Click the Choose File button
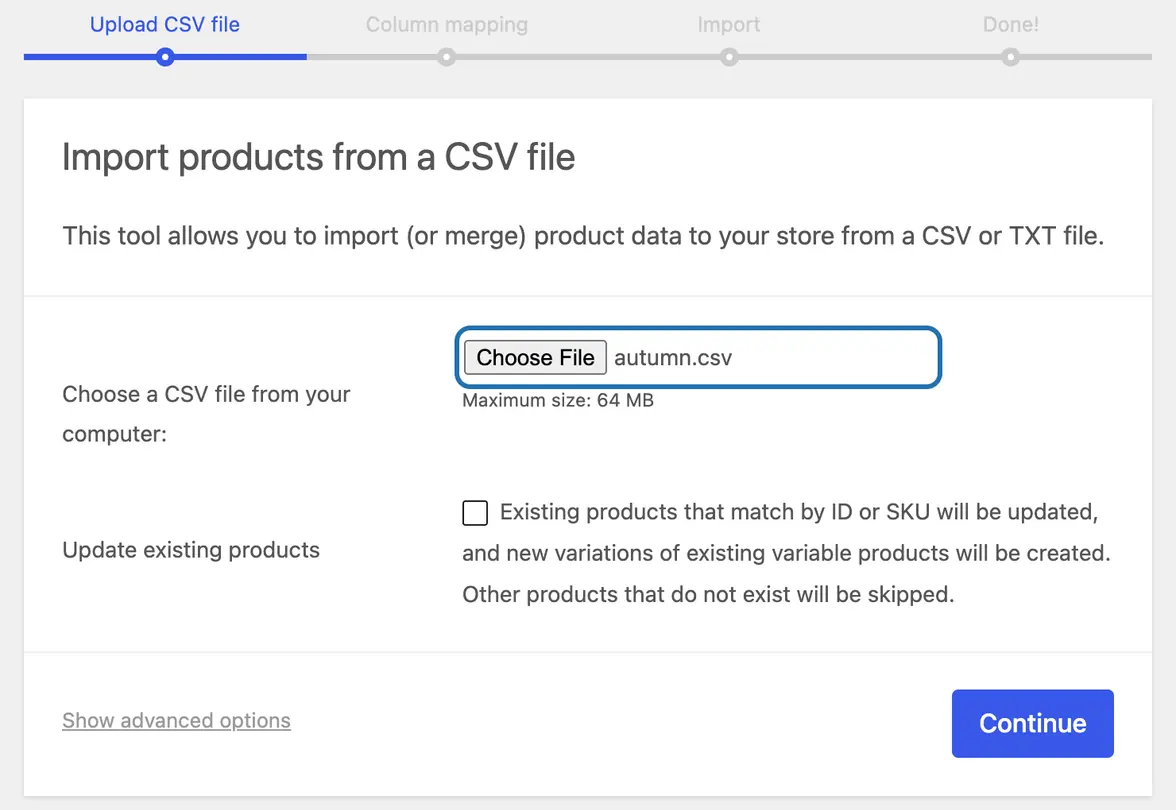Image resolution: width=1176 pixels, height=810 pixels. point(535,358)
